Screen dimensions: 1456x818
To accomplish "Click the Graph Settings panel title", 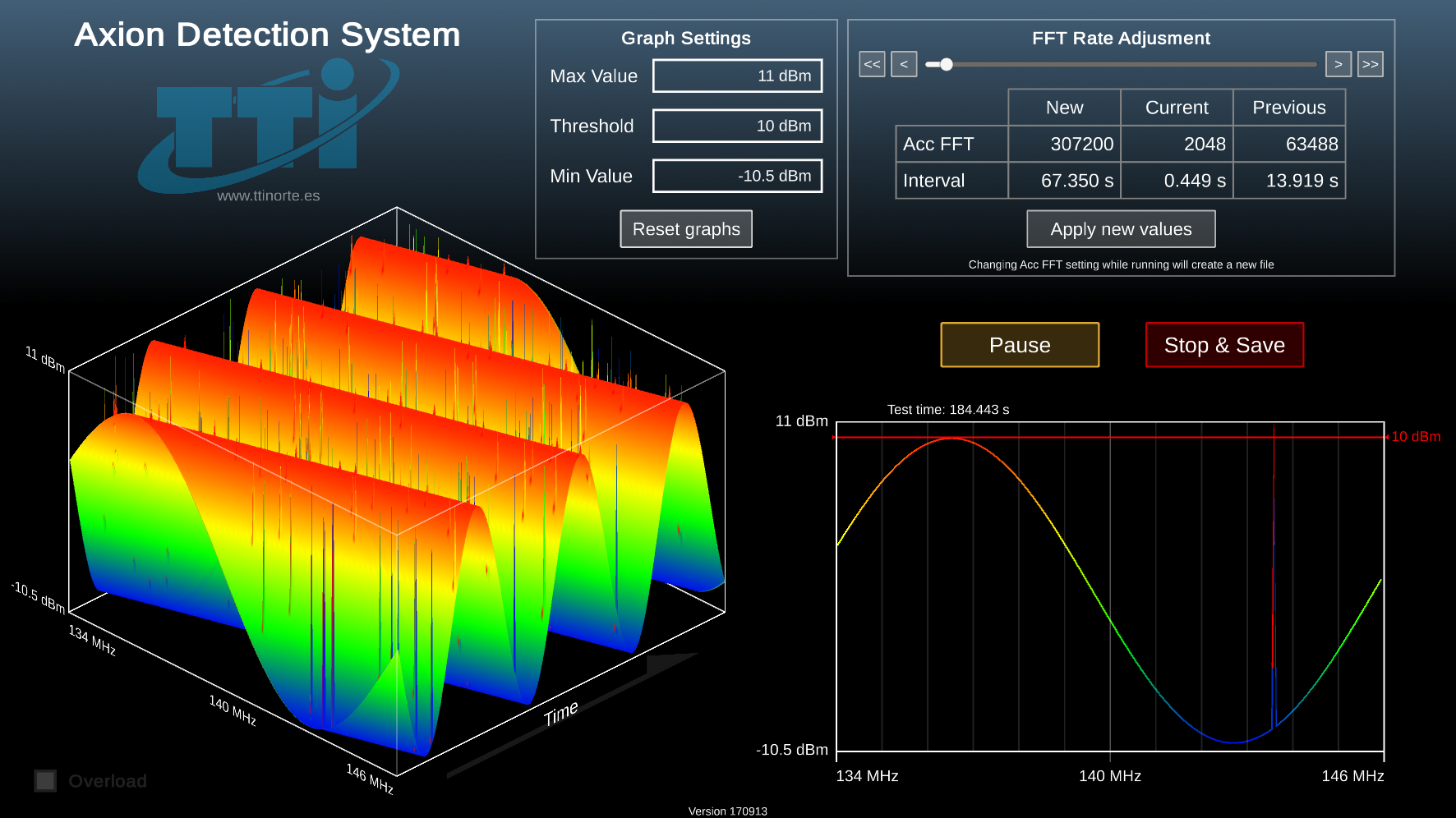I will 686,38.
